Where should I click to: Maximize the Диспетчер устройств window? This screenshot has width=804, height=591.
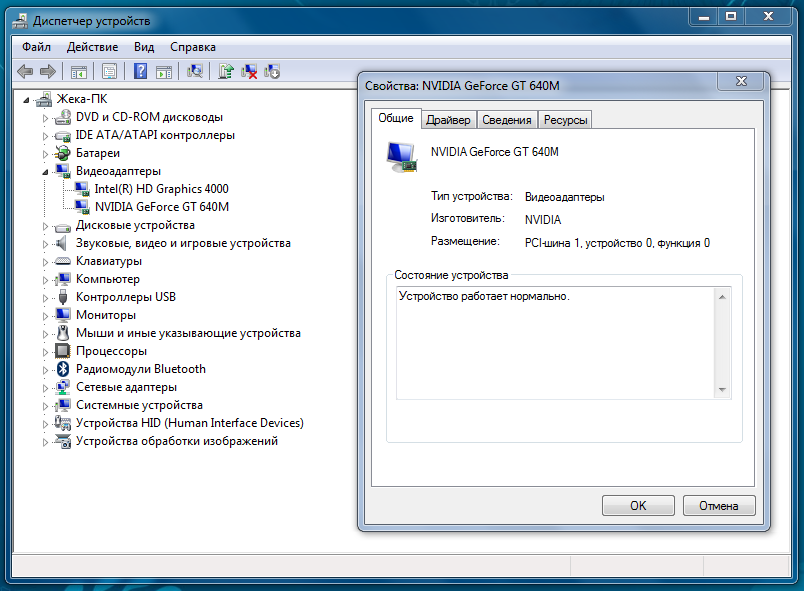coord(731,16)
